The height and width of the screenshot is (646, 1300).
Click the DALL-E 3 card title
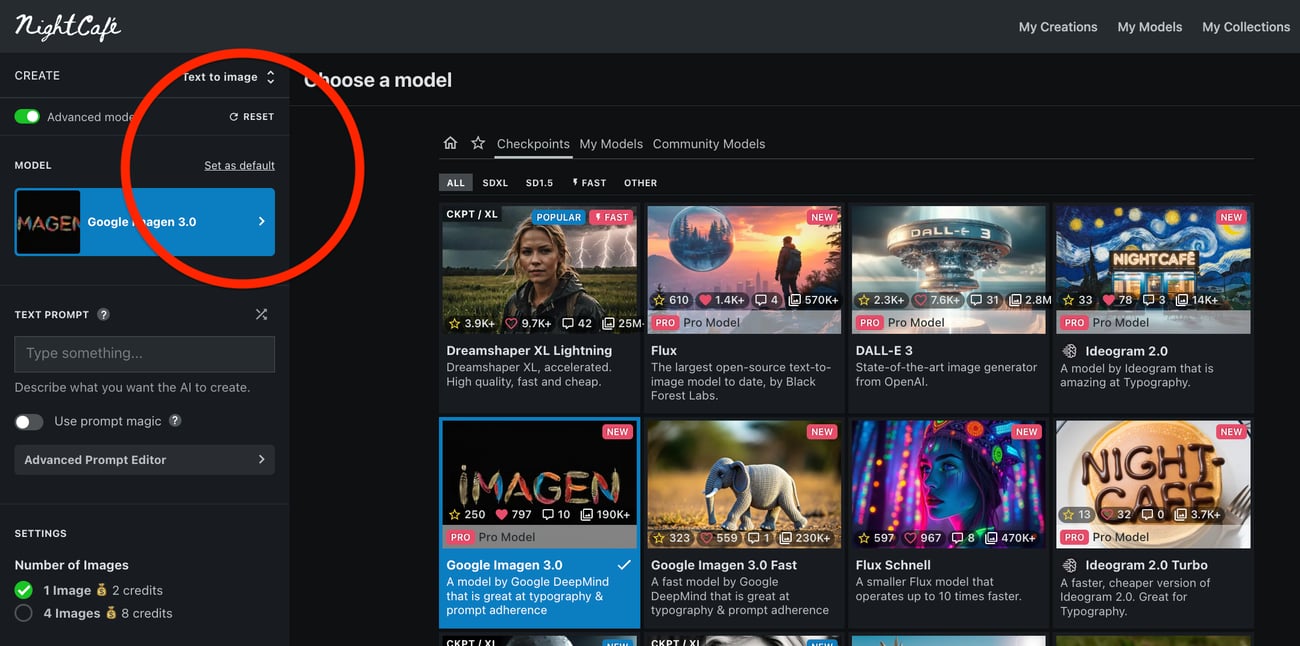(884, 351)
